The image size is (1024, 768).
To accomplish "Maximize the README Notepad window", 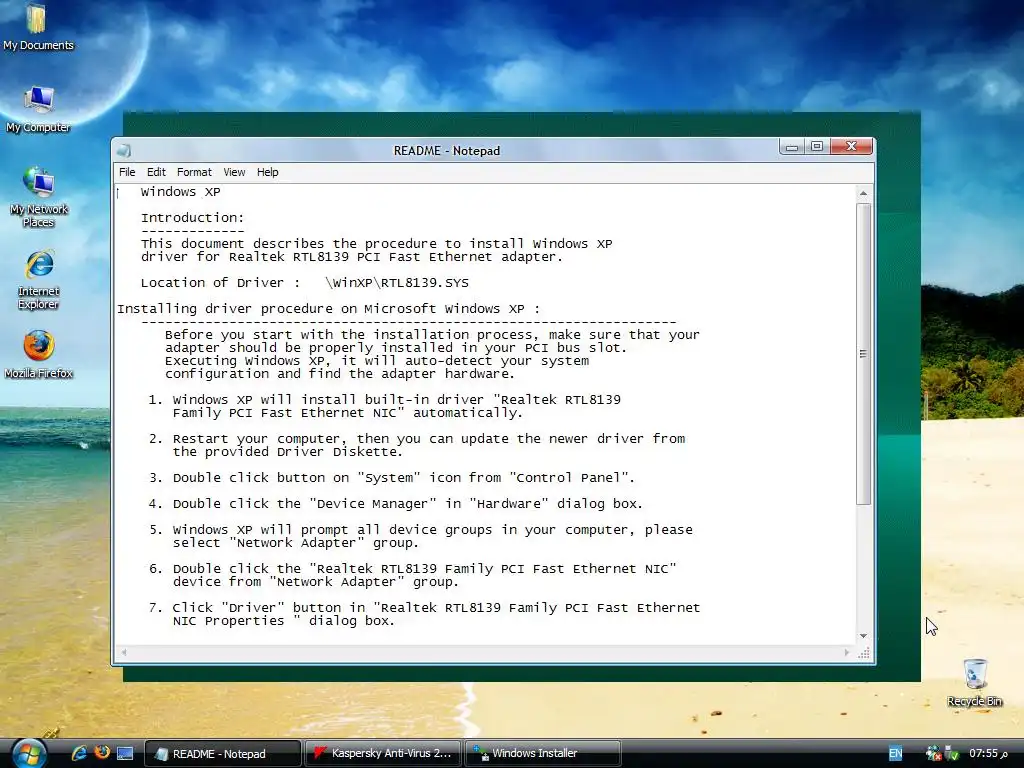I will coord(817,147).
